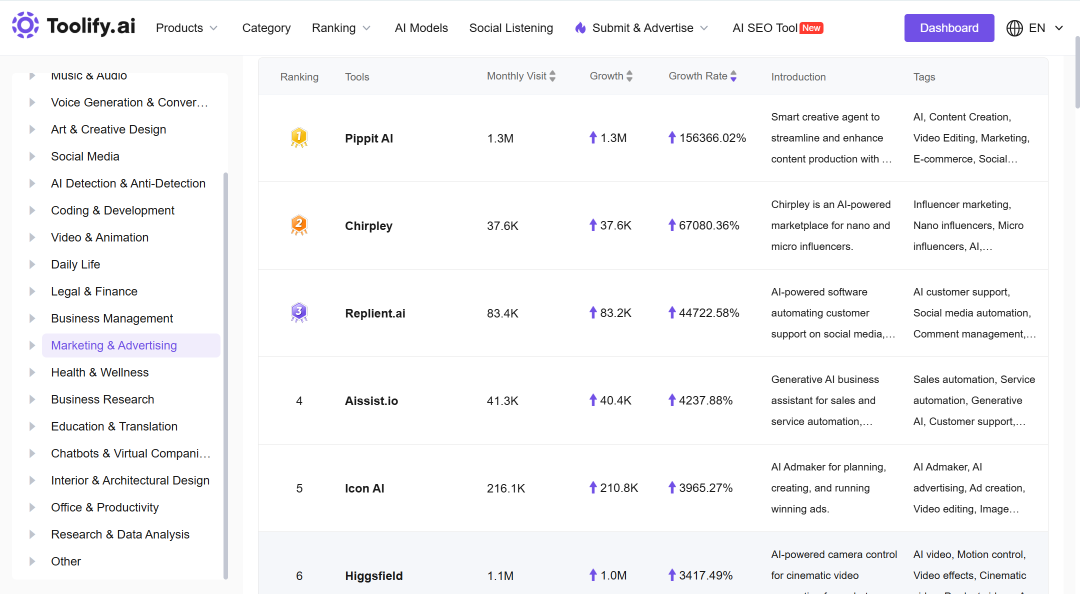Expand the Legal & Finance arrow
Image resolution: width=1080 pixels, height=594 pixels.
pyautogui.click(x=32, y=291)
